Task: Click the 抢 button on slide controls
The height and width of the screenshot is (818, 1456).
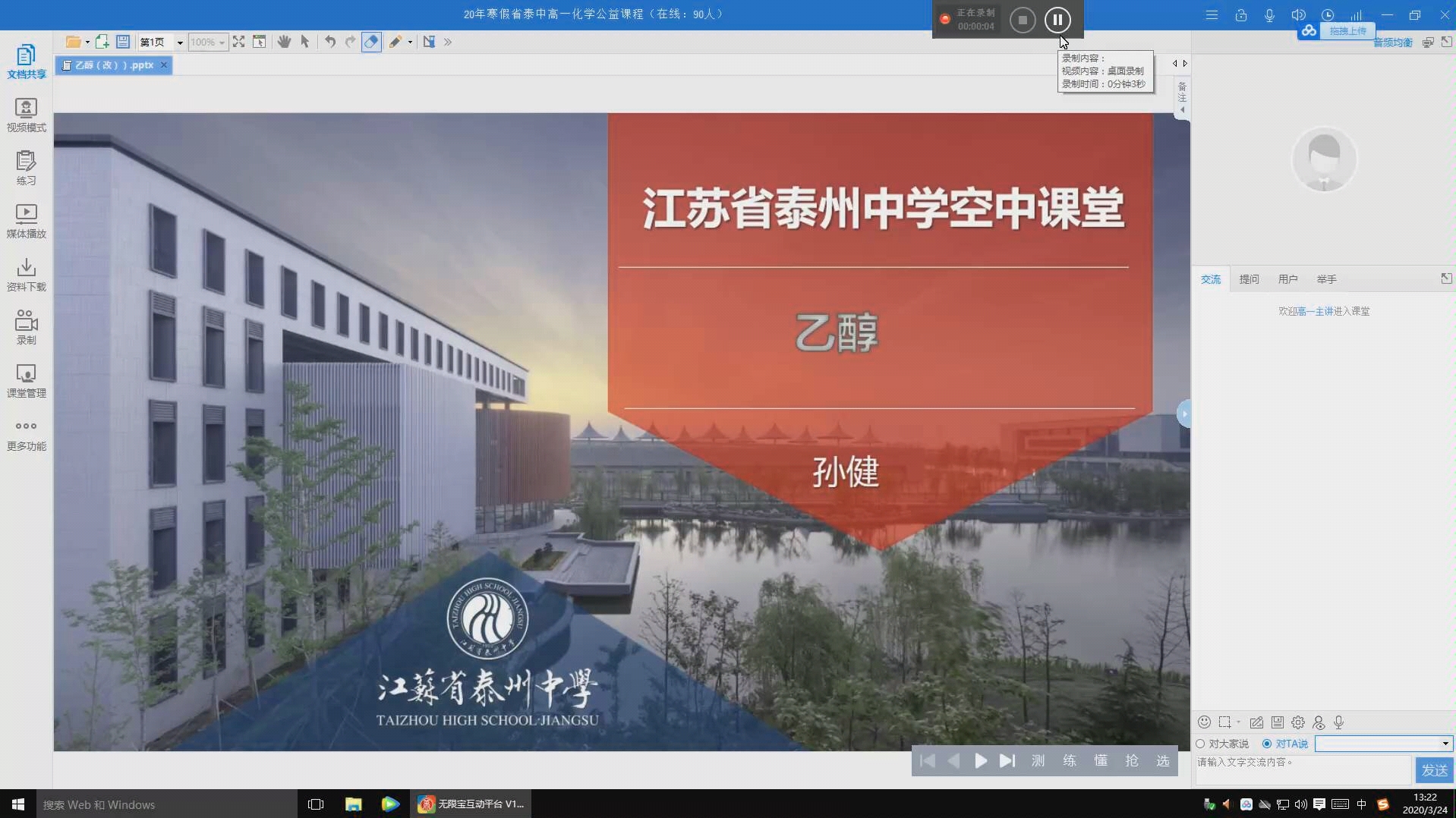Action: (1132, 760)
